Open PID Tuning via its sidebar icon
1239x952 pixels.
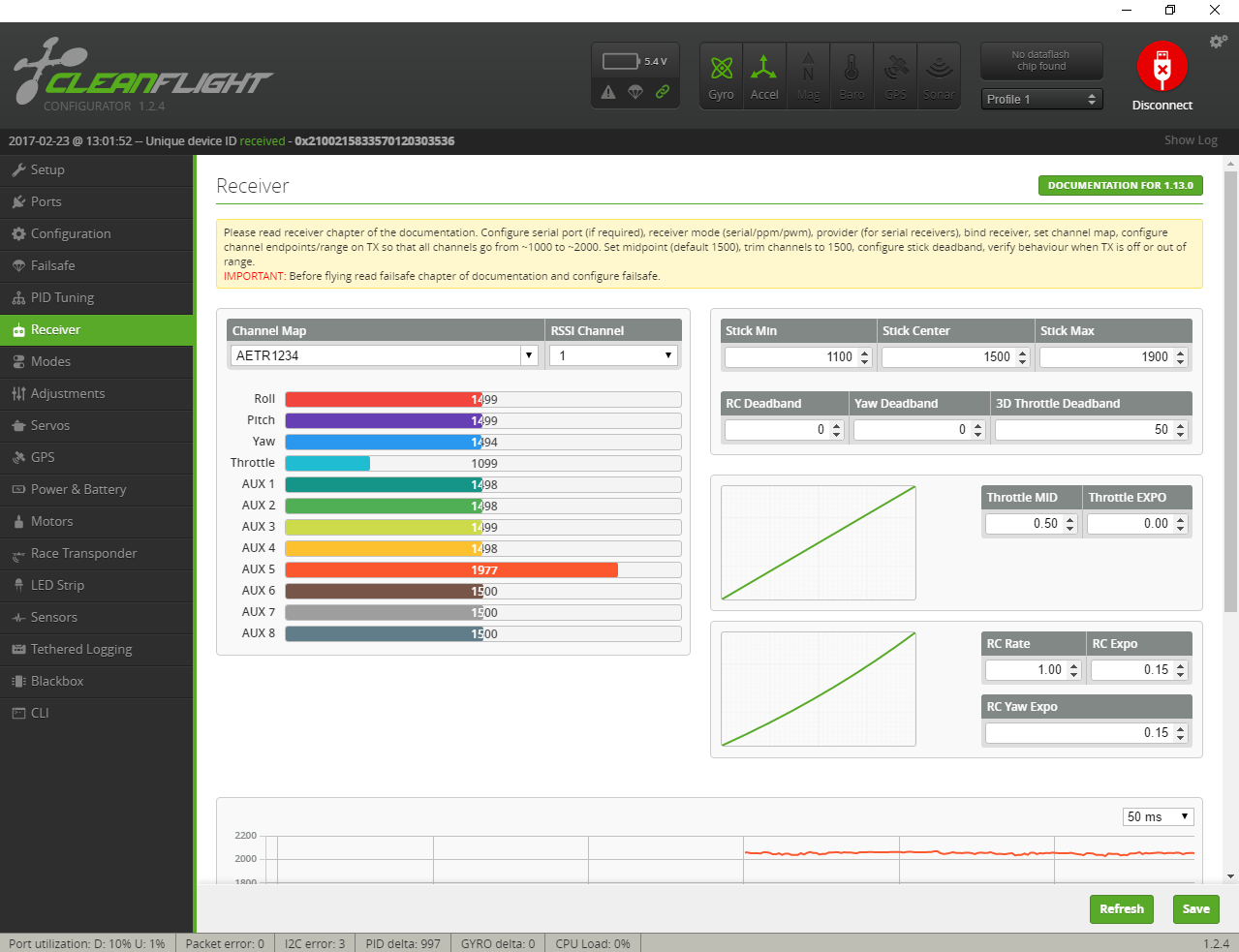point(18,297)
